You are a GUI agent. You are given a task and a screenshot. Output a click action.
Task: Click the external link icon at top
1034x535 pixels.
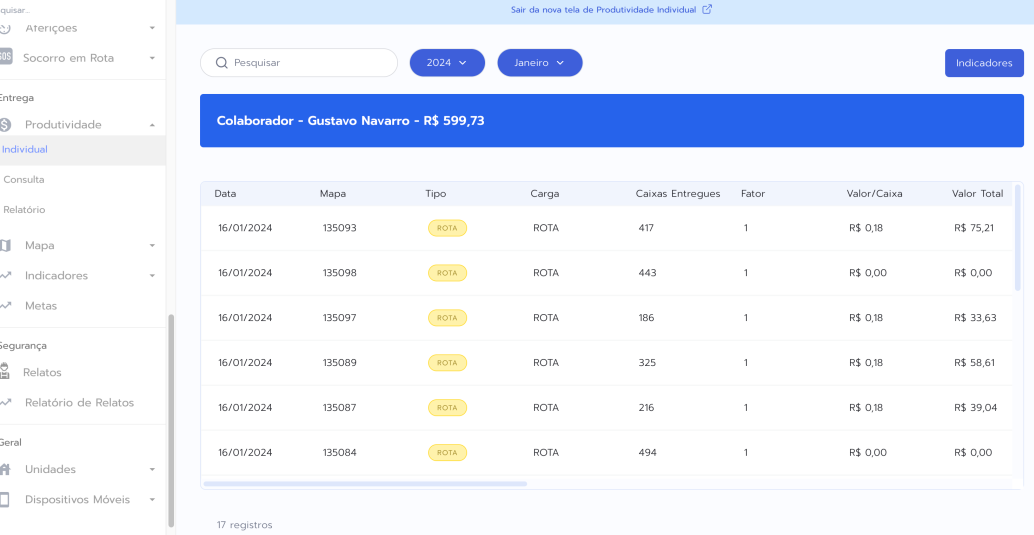pos(708,9)
